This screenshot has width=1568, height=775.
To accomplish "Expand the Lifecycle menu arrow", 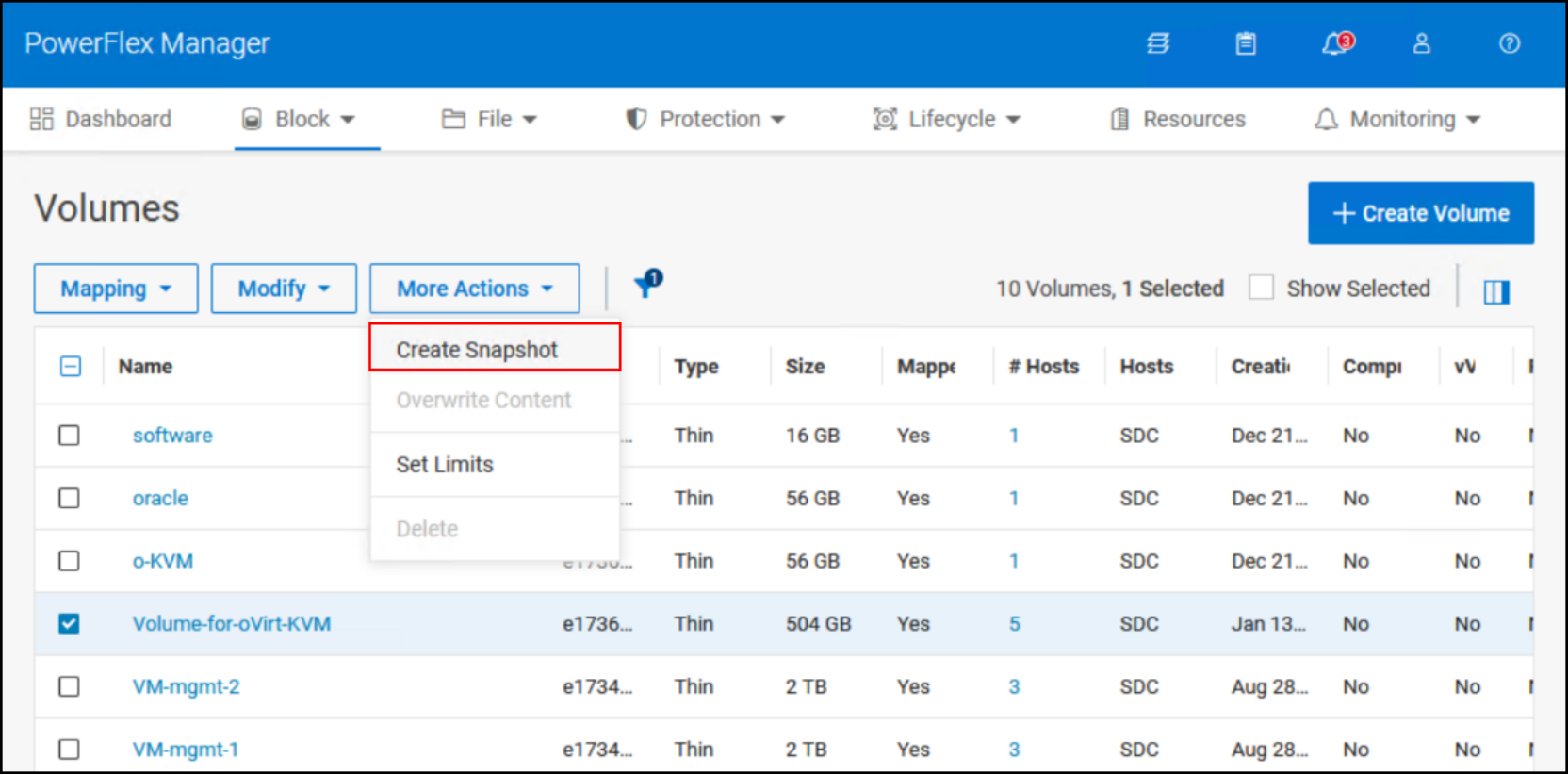I will click(x=1013, y=120).
